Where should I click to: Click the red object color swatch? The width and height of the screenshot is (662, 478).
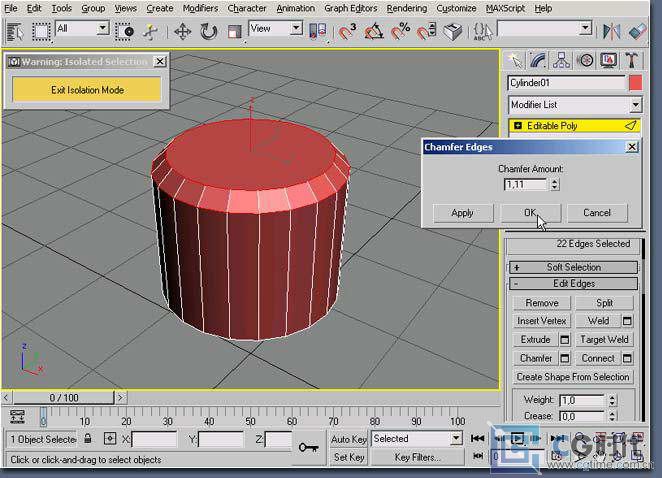point(635,83)
